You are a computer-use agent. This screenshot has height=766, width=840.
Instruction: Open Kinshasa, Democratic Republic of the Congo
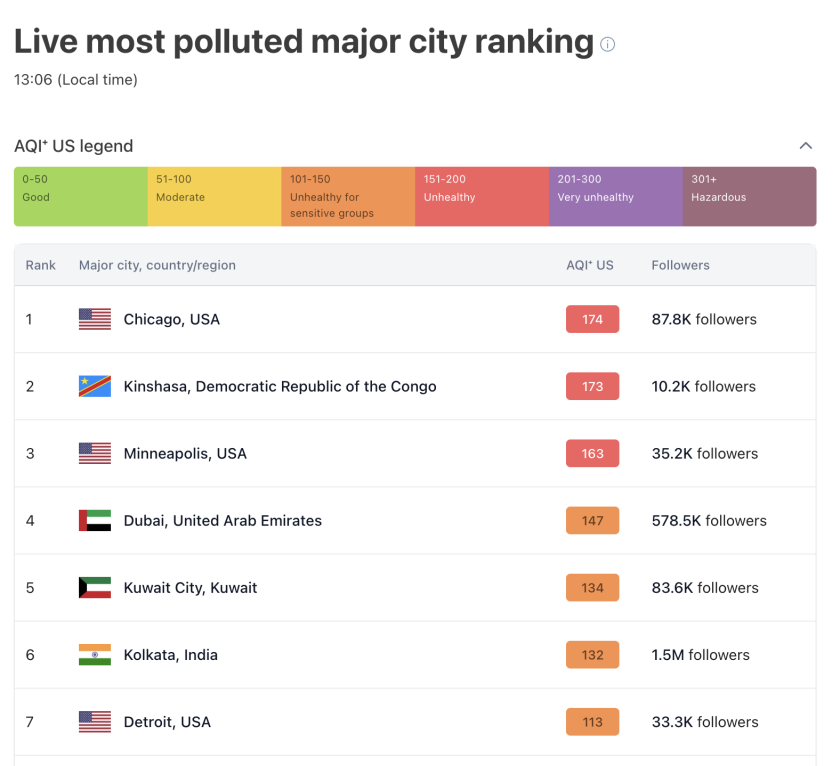(x=280, y=386)
